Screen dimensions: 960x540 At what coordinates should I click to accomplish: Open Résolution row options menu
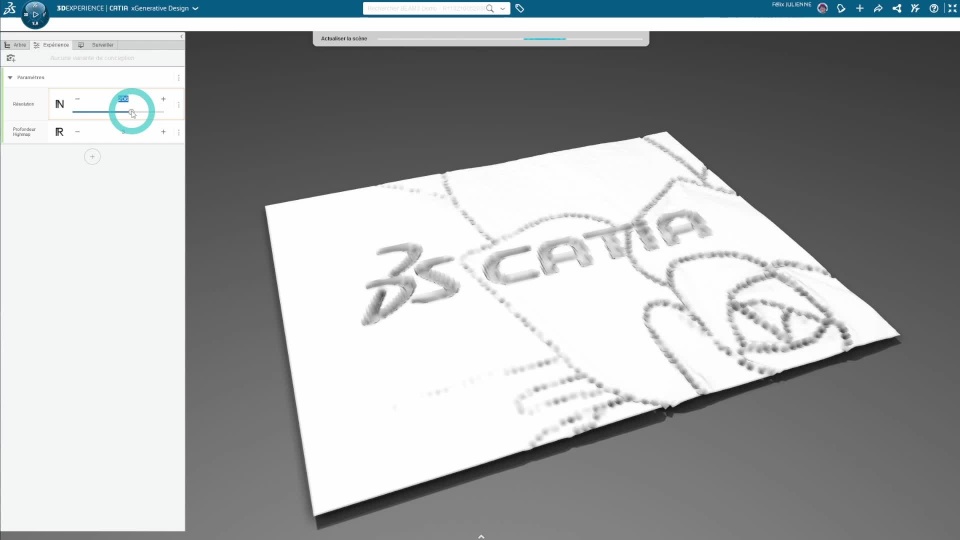click(x=179, y=105)
